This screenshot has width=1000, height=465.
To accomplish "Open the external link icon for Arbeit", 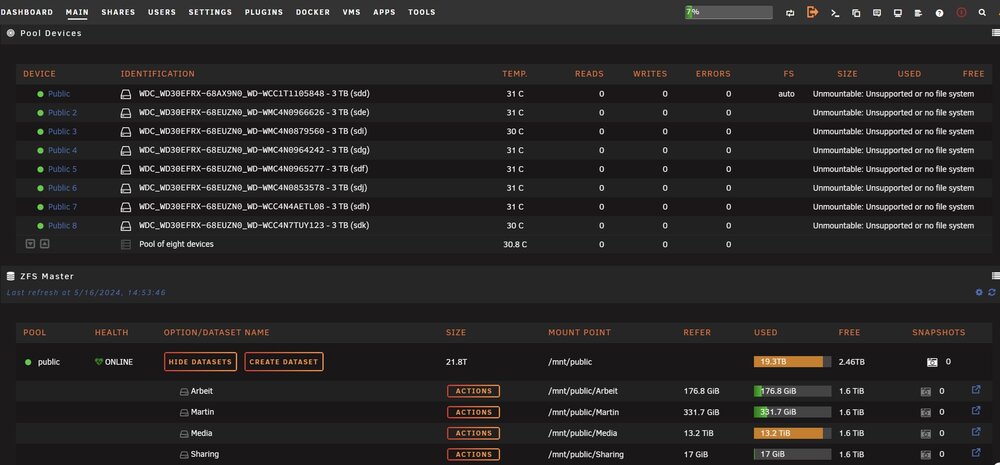I will point(976,390).
